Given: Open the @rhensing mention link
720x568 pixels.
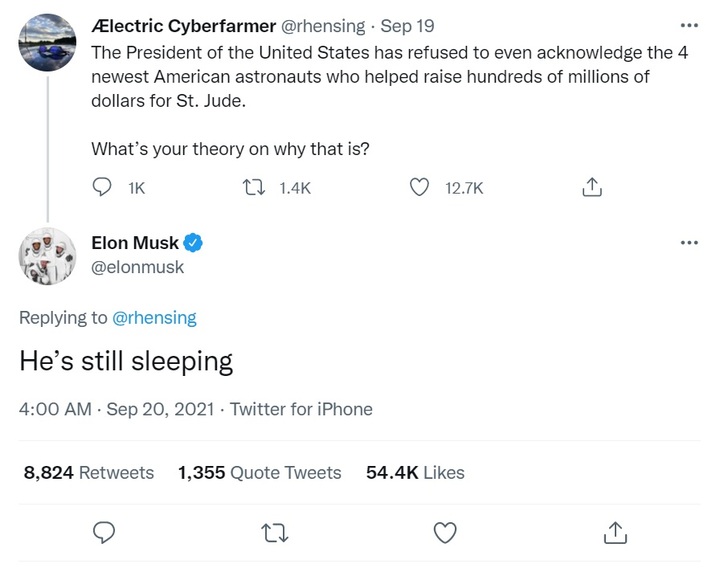Looking at the screenshot, I should tap(154, 318).
